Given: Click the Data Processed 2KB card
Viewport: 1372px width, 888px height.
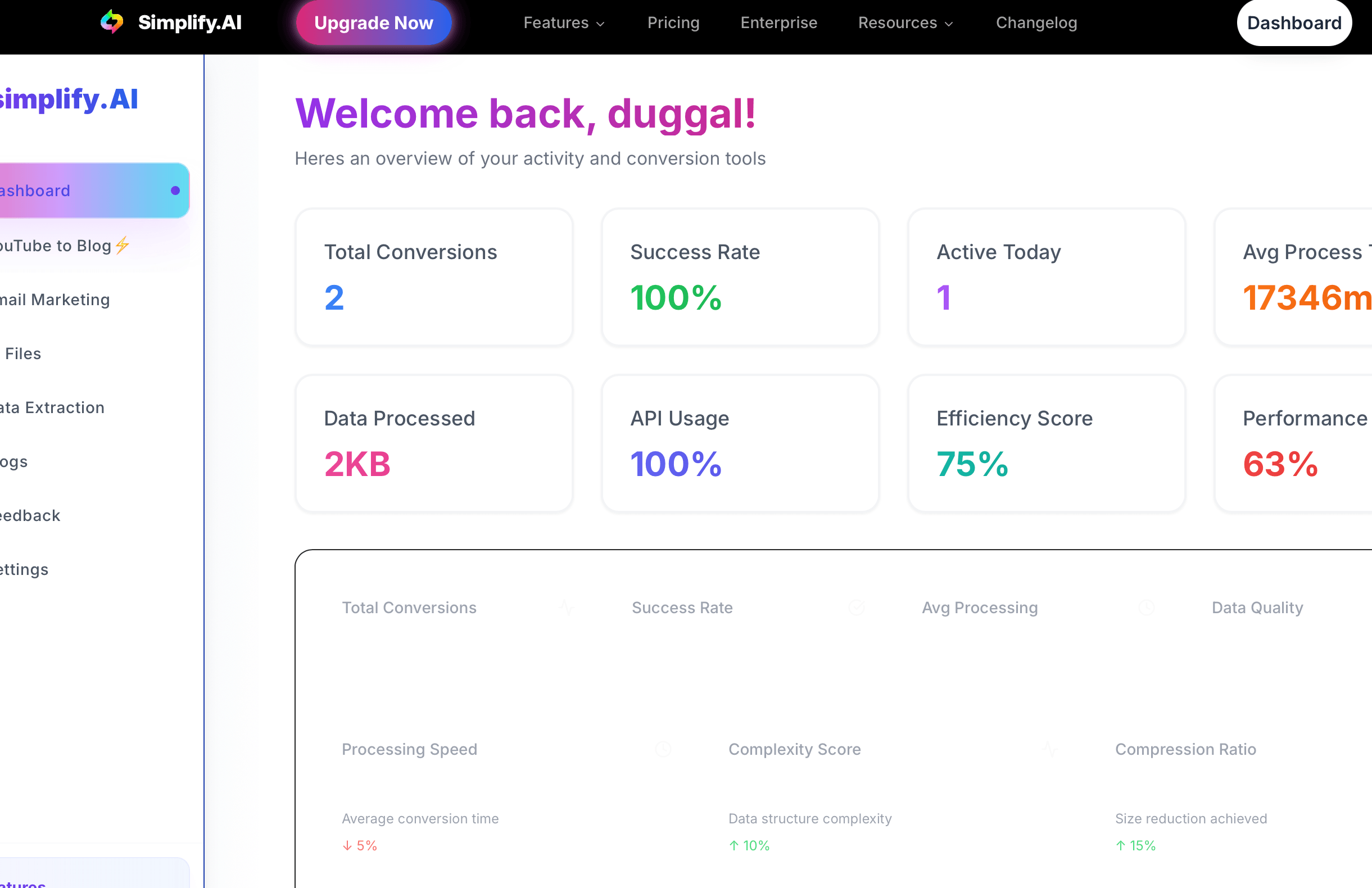Looking at the screenshot, I should [x=433, y=443].
